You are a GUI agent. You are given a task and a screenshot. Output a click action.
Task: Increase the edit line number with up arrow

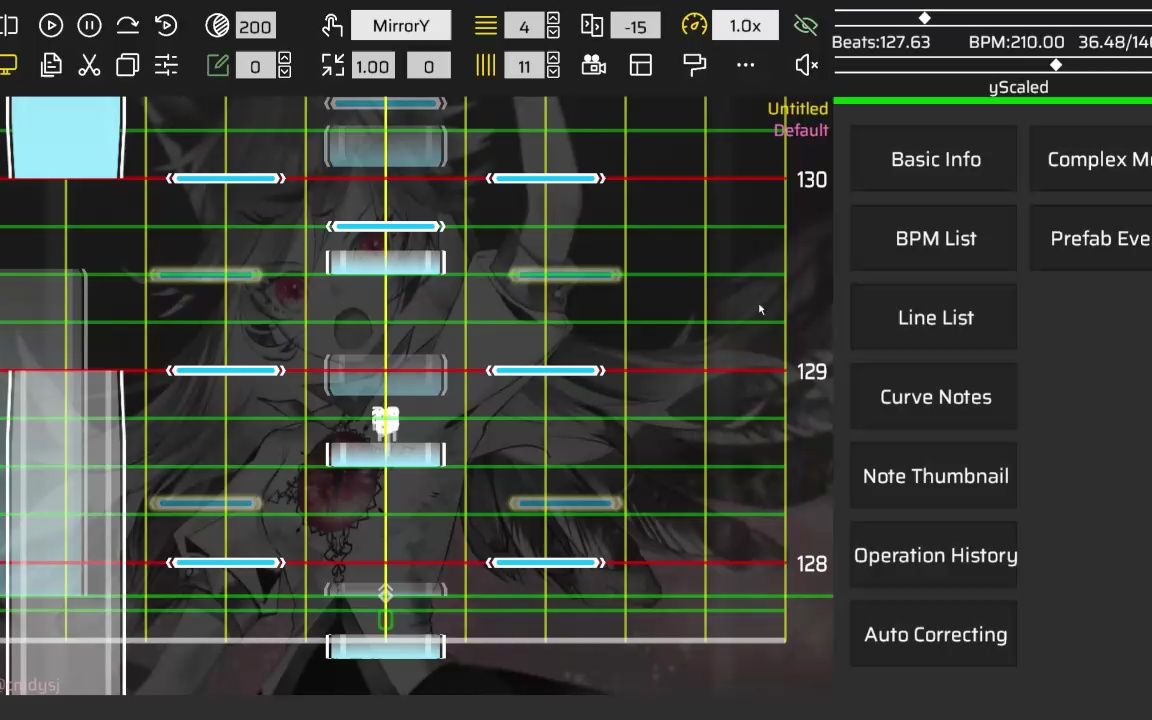click(284, 58)
